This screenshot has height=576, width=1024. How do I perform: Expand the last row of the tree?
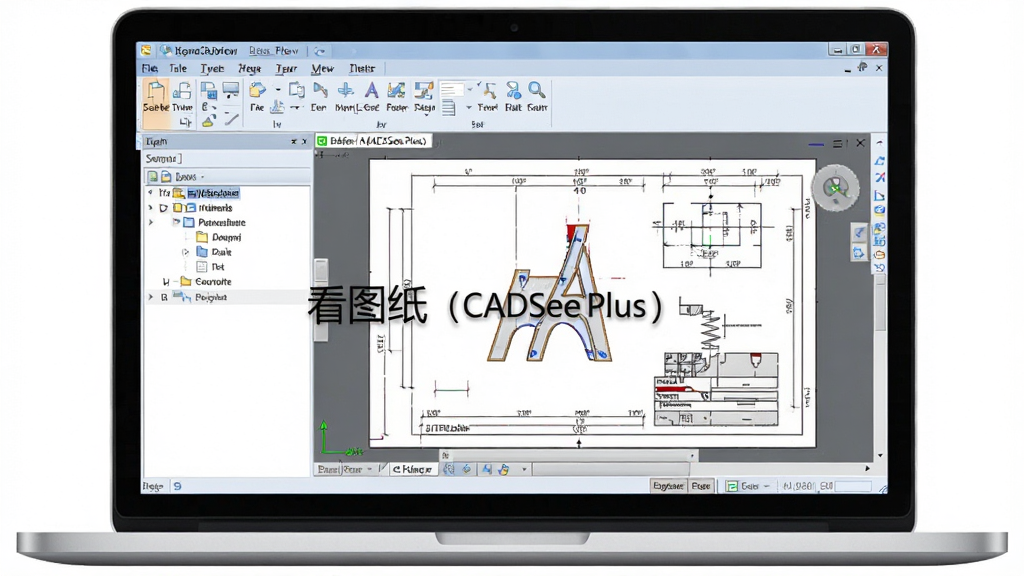[150, 297]
